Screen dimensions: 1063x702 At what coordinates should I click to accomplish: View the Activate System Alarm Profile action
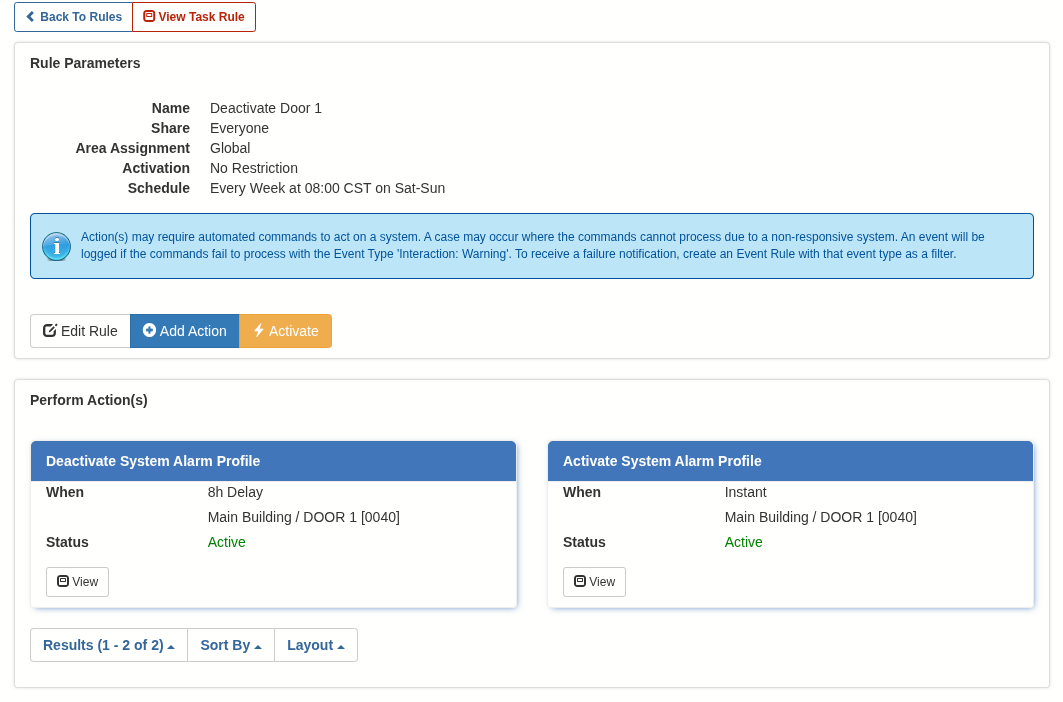tap(594, 581)
